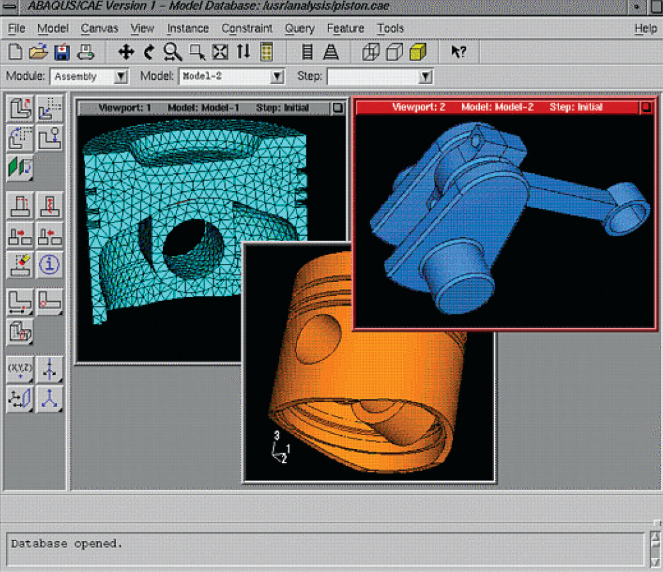663x572 pixels.
Task: Toggle shaded render style cube
Action: (x=417, y=52)
